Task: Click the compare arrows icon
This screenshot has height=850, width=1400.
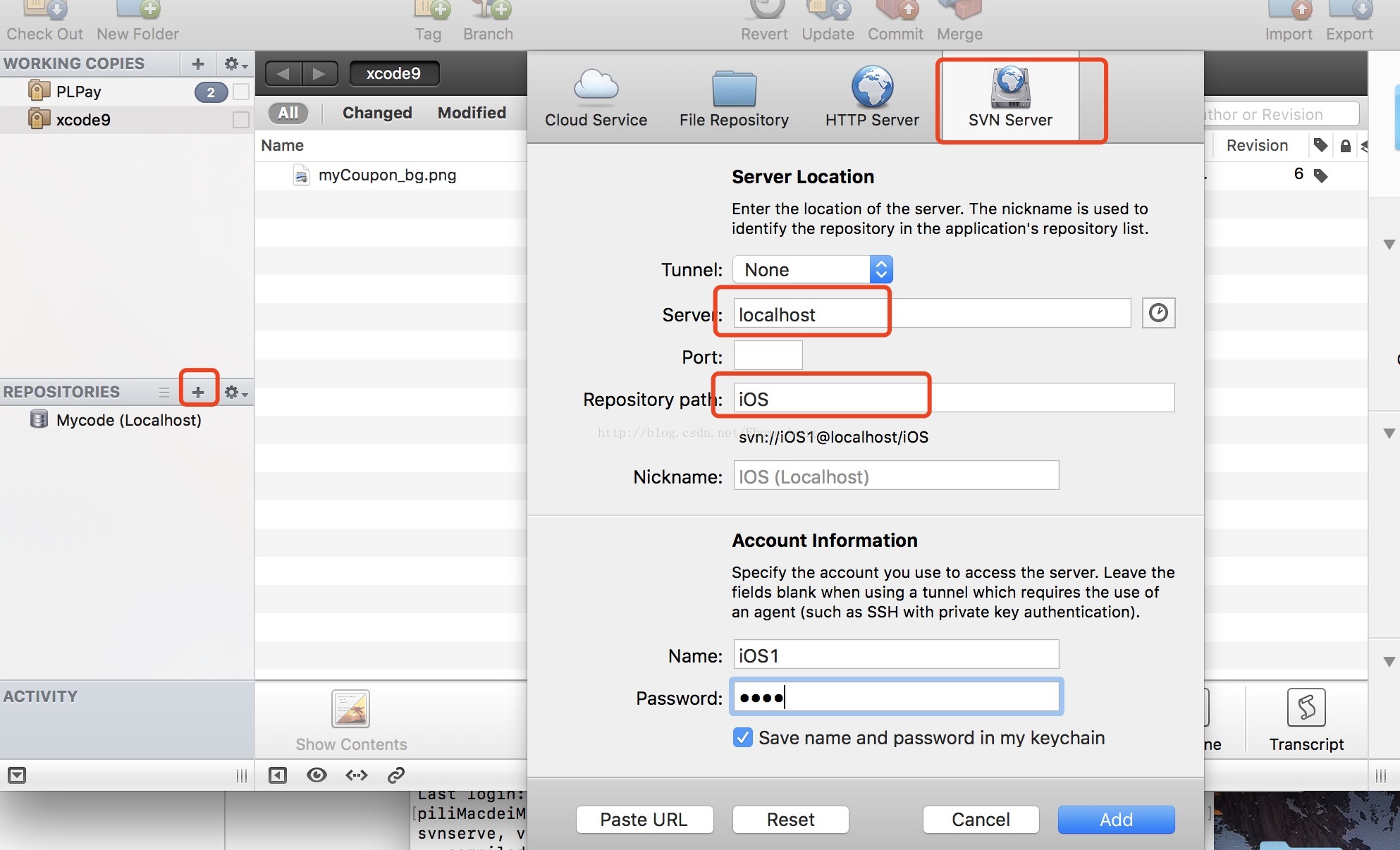Action: pyautogui.click(x=357, y=775)
